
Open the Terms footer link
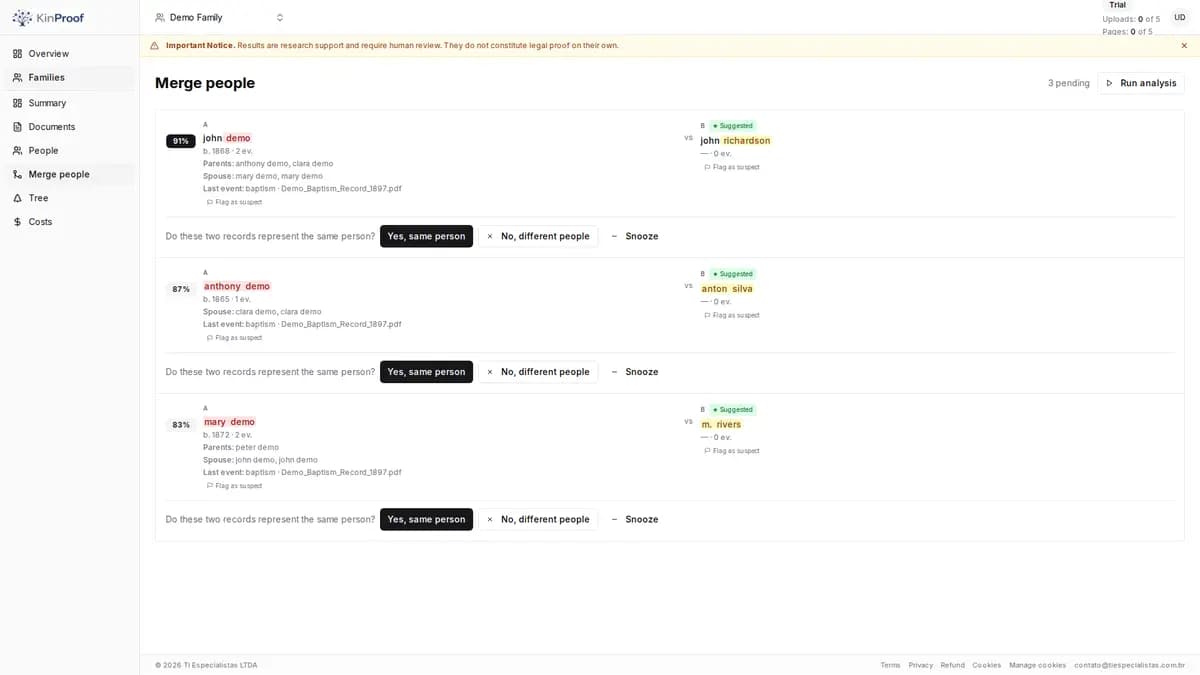tap(890, 665)
